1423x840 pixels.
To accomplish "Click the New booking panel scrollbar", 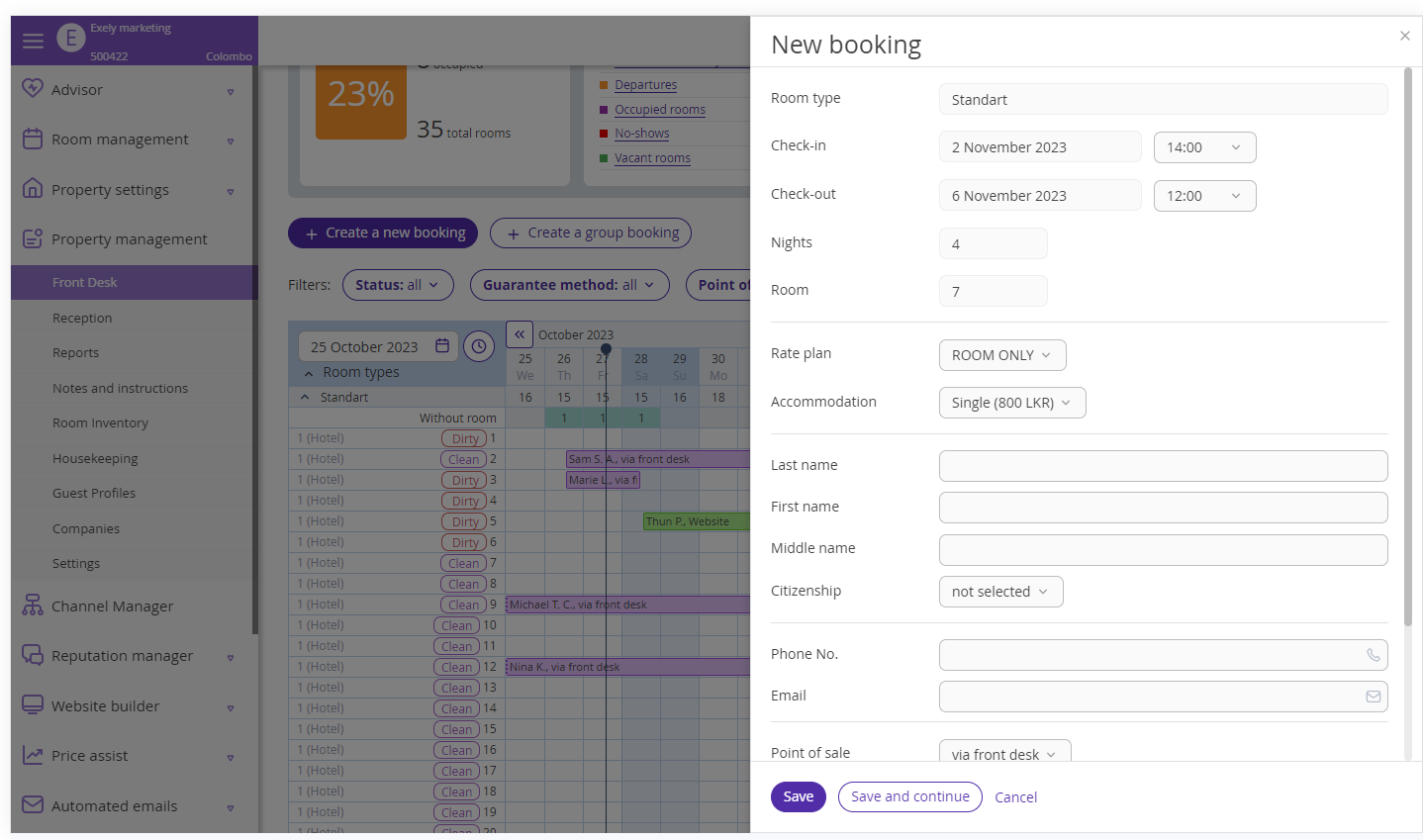I will point(1407,346).
